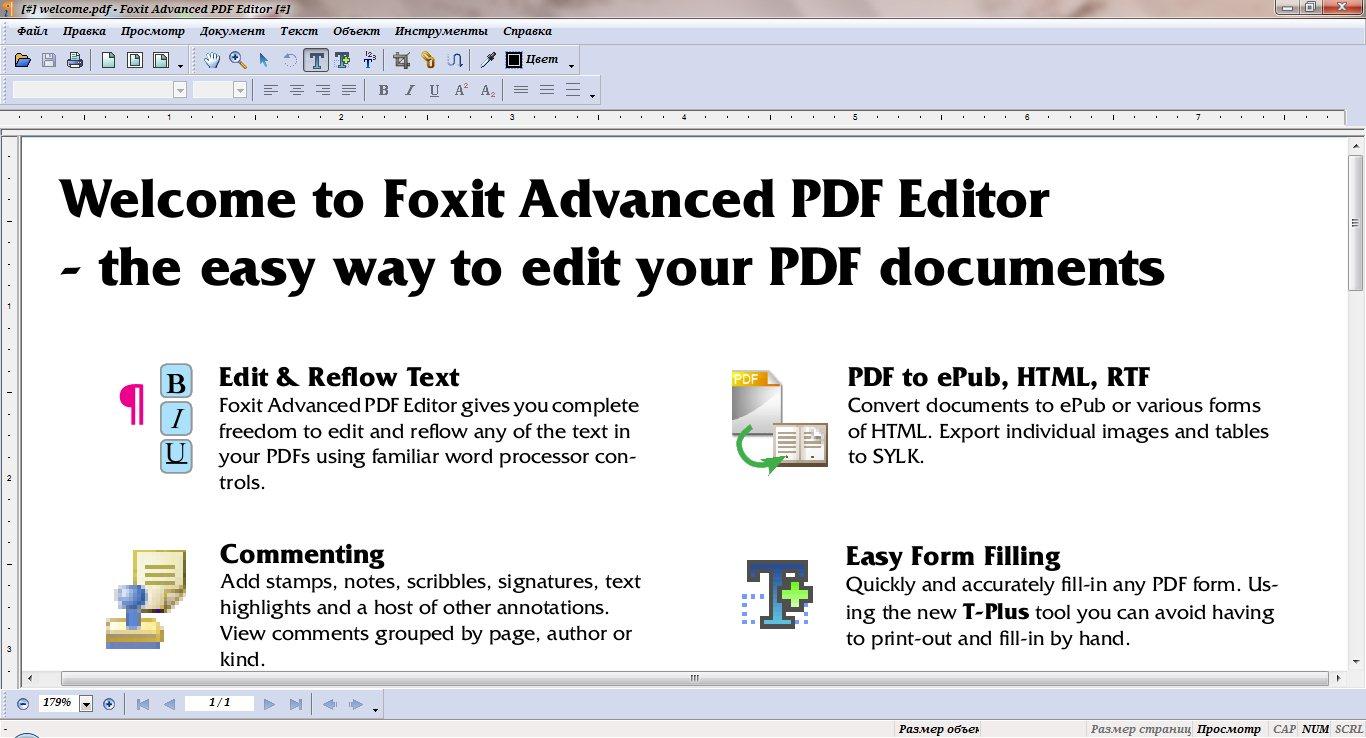Toggle Bold formatting
The image size is (1366, 738).
click(x=383, y=90)
